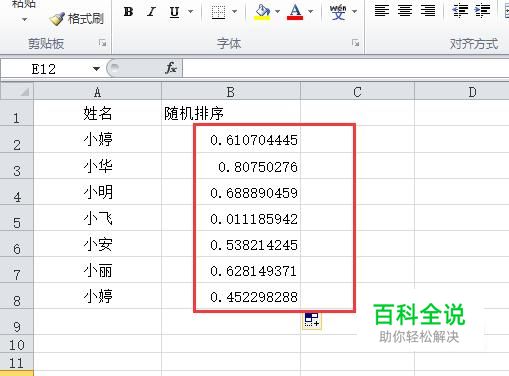The height and width of the screenshot is (376, 509).
Task: Select cell with value 0.80750276
Action: 231,166
